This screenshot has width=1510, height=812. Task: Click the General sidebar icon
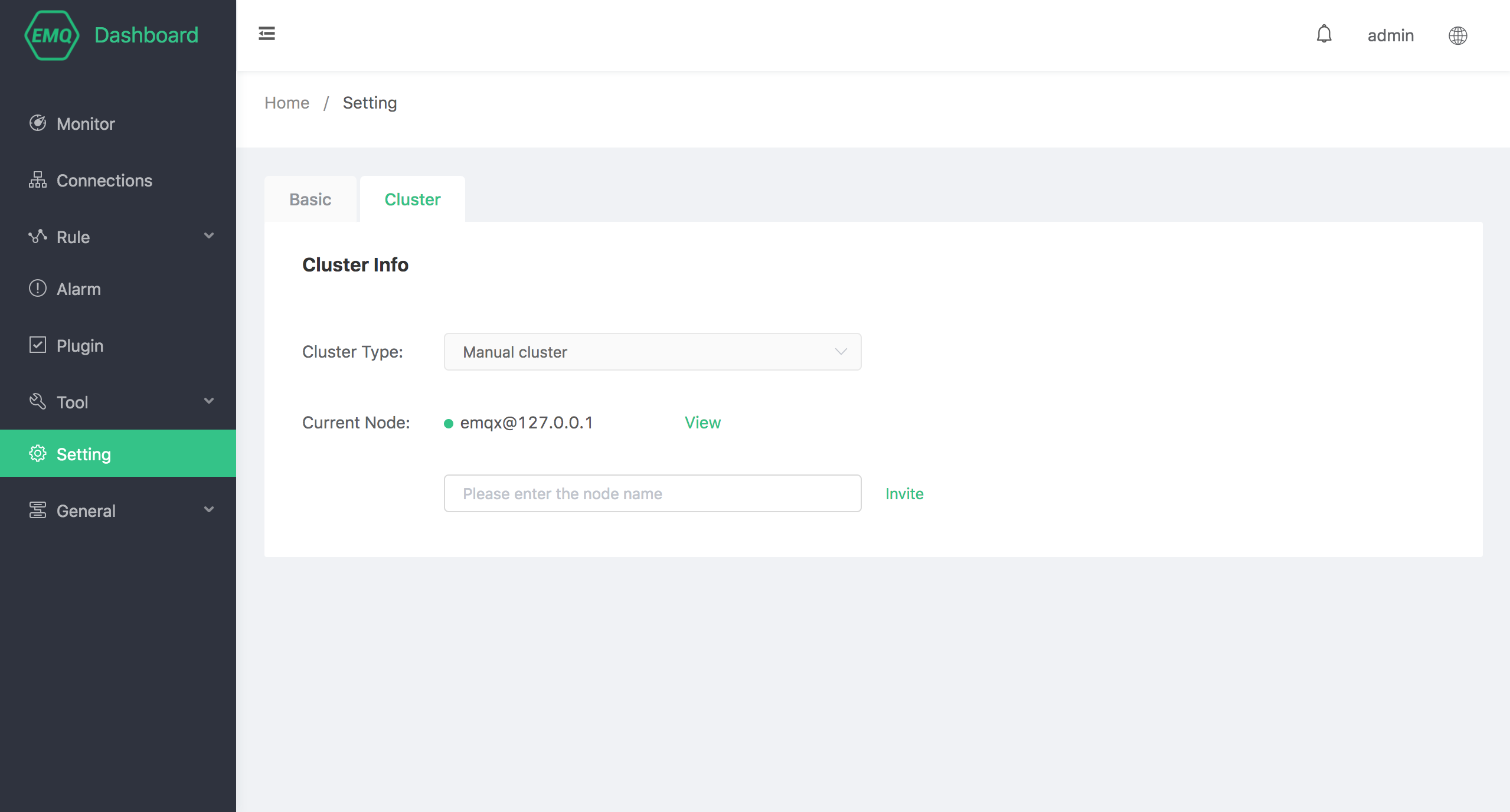coord(37,511)
